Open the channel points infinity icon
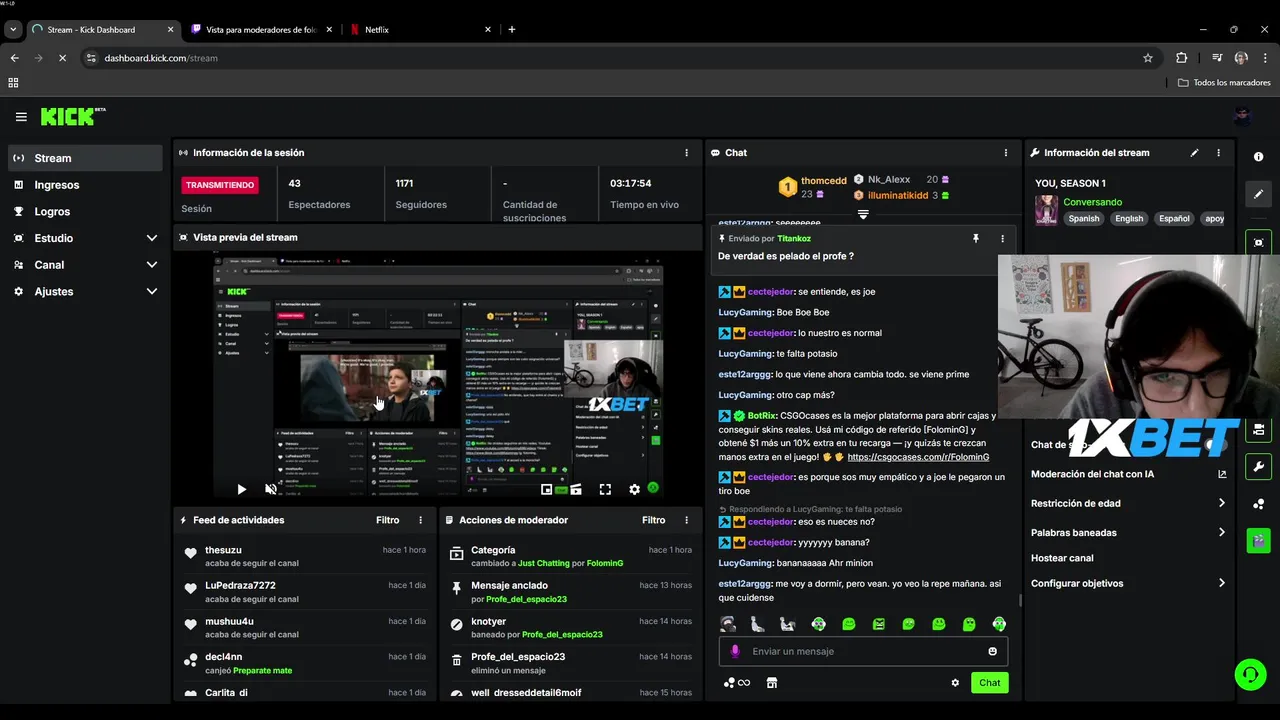The image size is (1280, 720). point(737,683)
